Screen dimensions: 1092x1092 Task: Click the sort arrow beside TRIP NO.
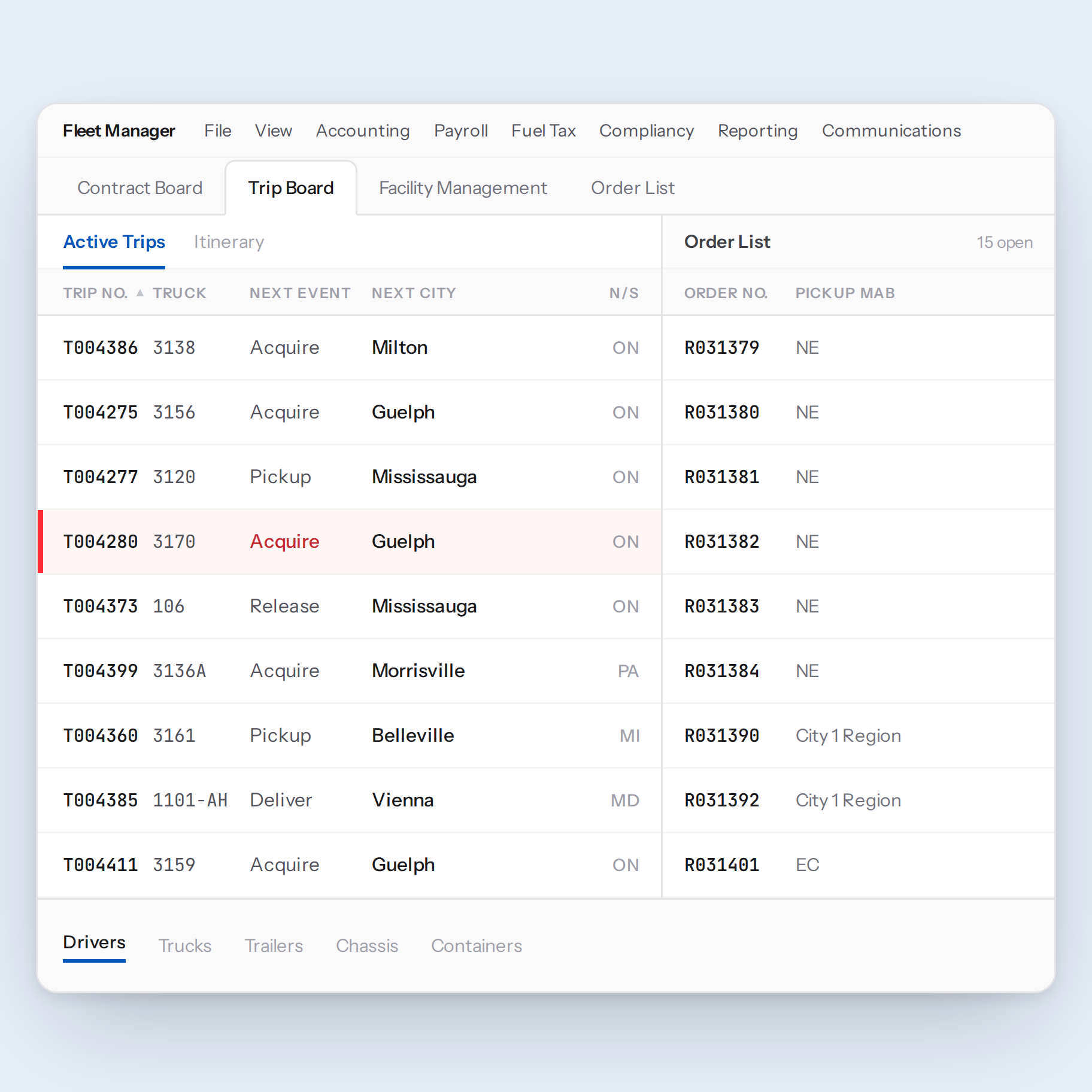pyautogui.click(x=139, y=293)
